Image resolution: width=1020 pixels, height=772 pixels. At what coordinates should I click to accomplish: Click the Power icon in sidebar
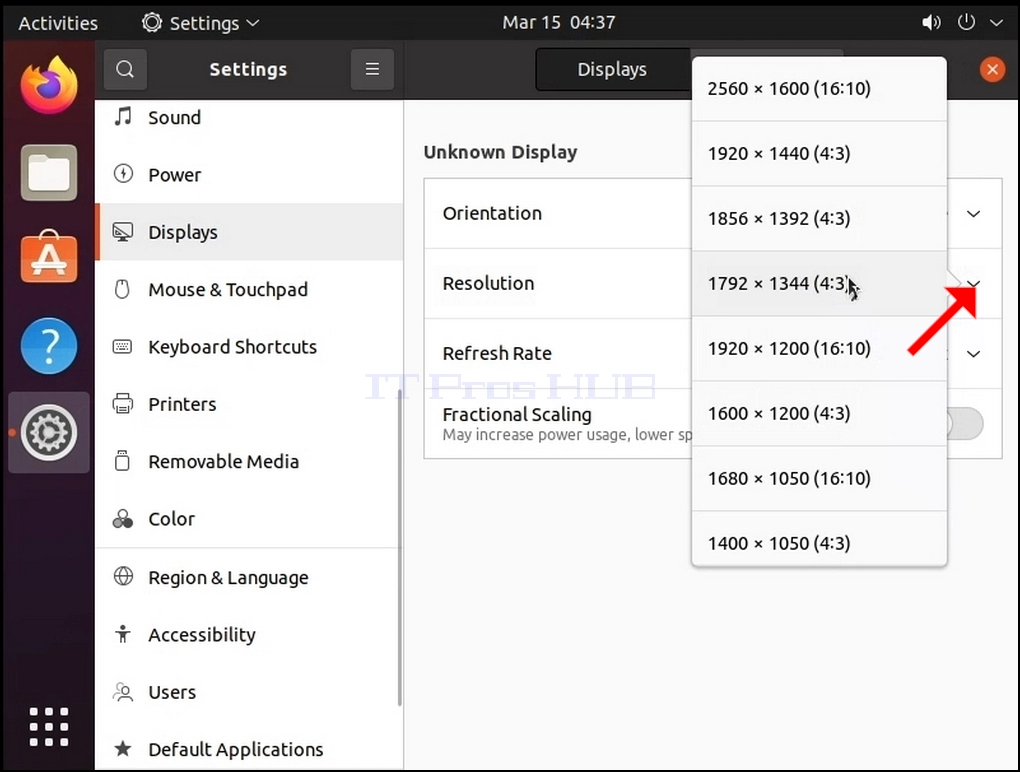(123, 174)
